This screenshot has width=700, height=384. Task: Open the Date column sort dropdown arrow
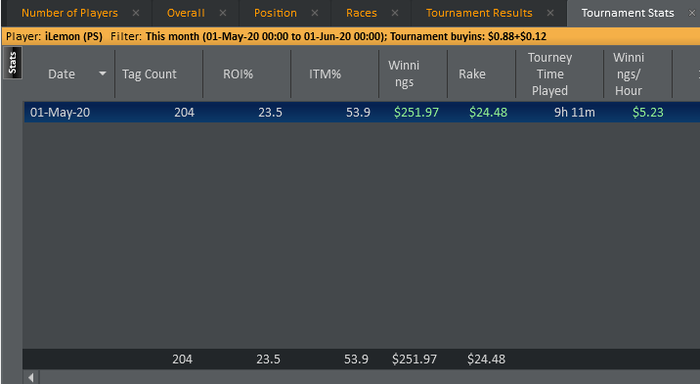[103, 74]
